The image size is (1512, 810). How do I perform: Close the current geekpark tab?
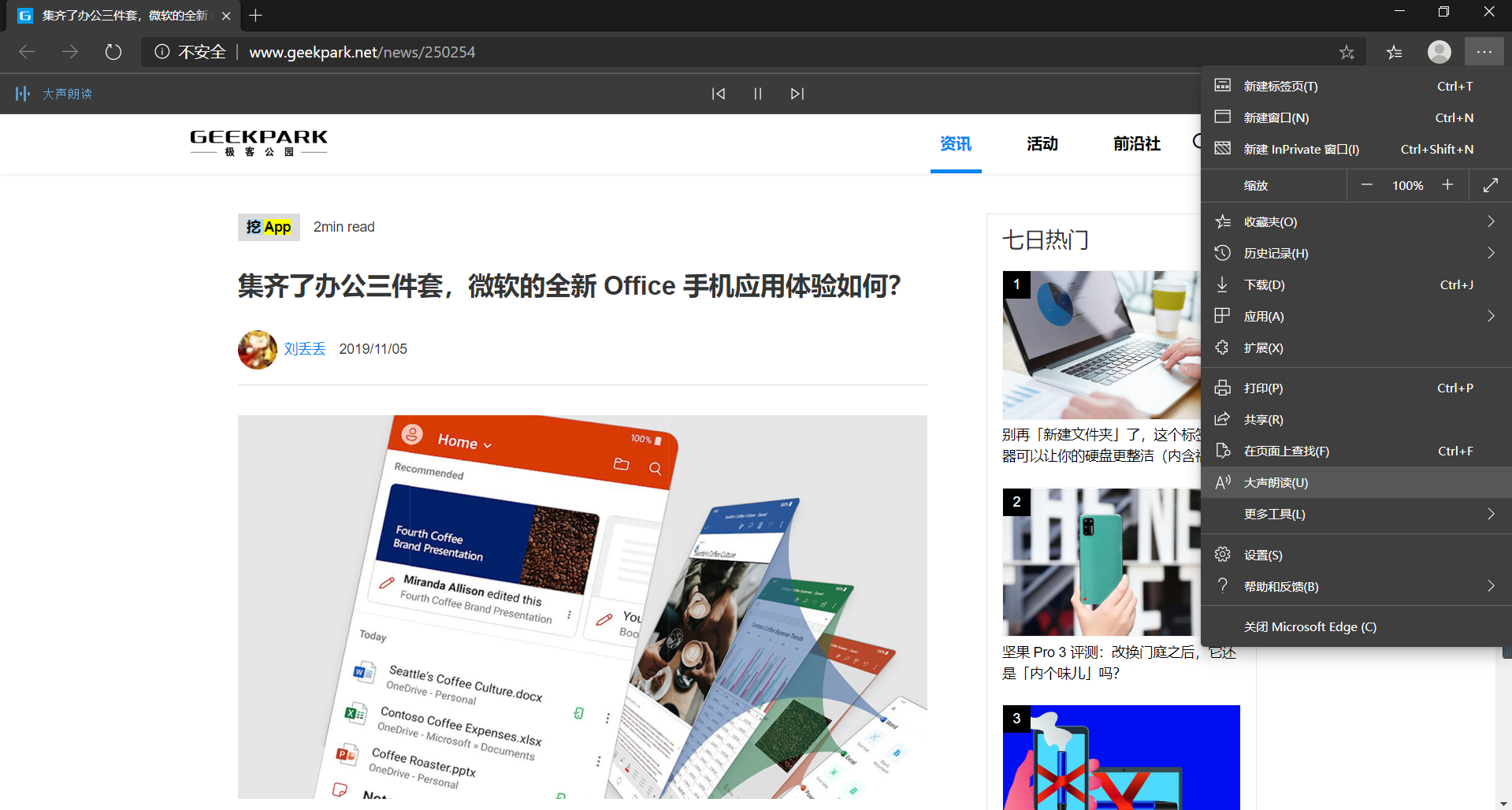[226, 16]
